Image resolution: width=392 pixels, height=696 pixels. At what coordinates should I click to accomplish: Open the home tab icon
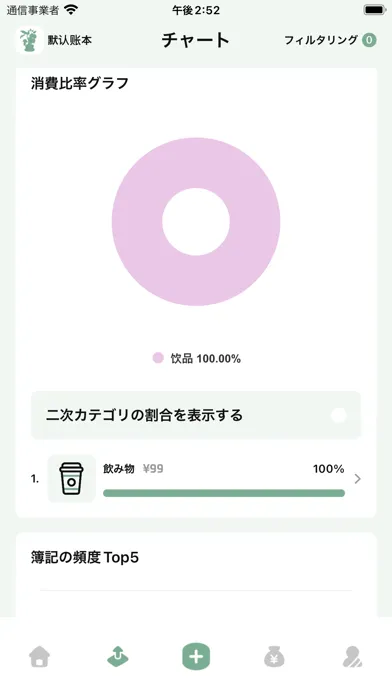40,656
